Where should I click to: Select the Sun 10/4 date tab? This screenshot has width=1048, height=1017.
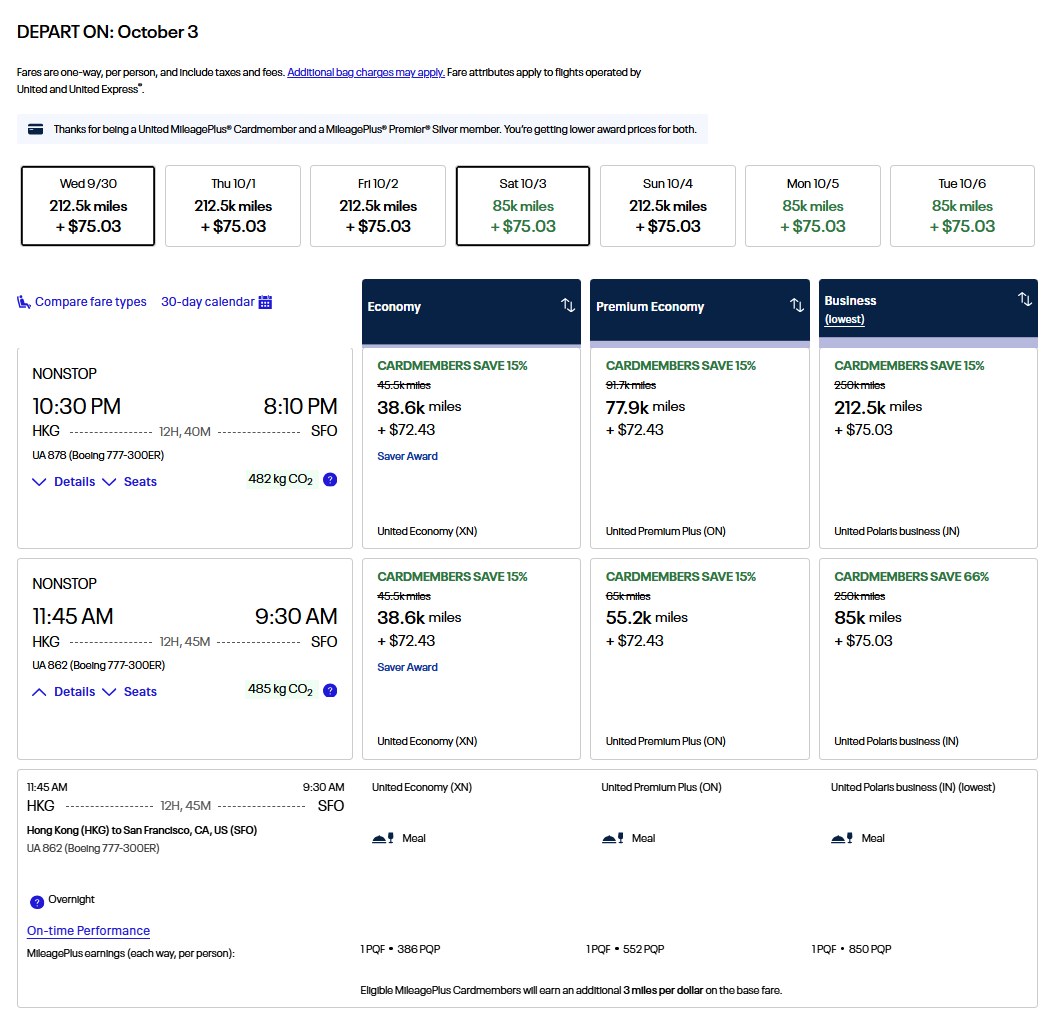[x=668, y=206]
